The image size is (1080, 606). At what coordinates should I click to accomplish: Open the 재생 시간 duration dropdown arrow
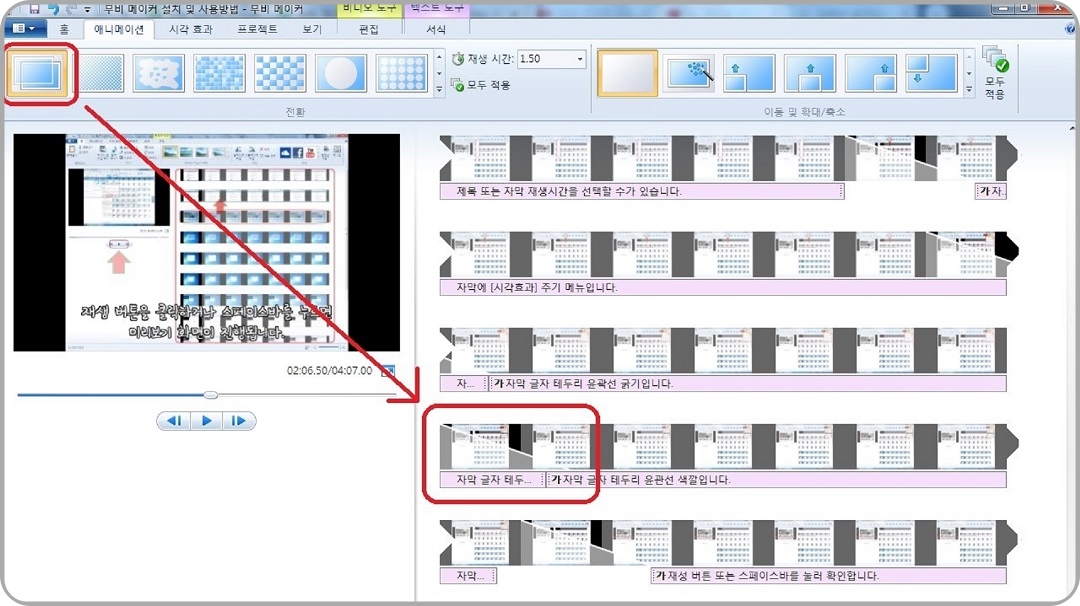click(580, 59)
